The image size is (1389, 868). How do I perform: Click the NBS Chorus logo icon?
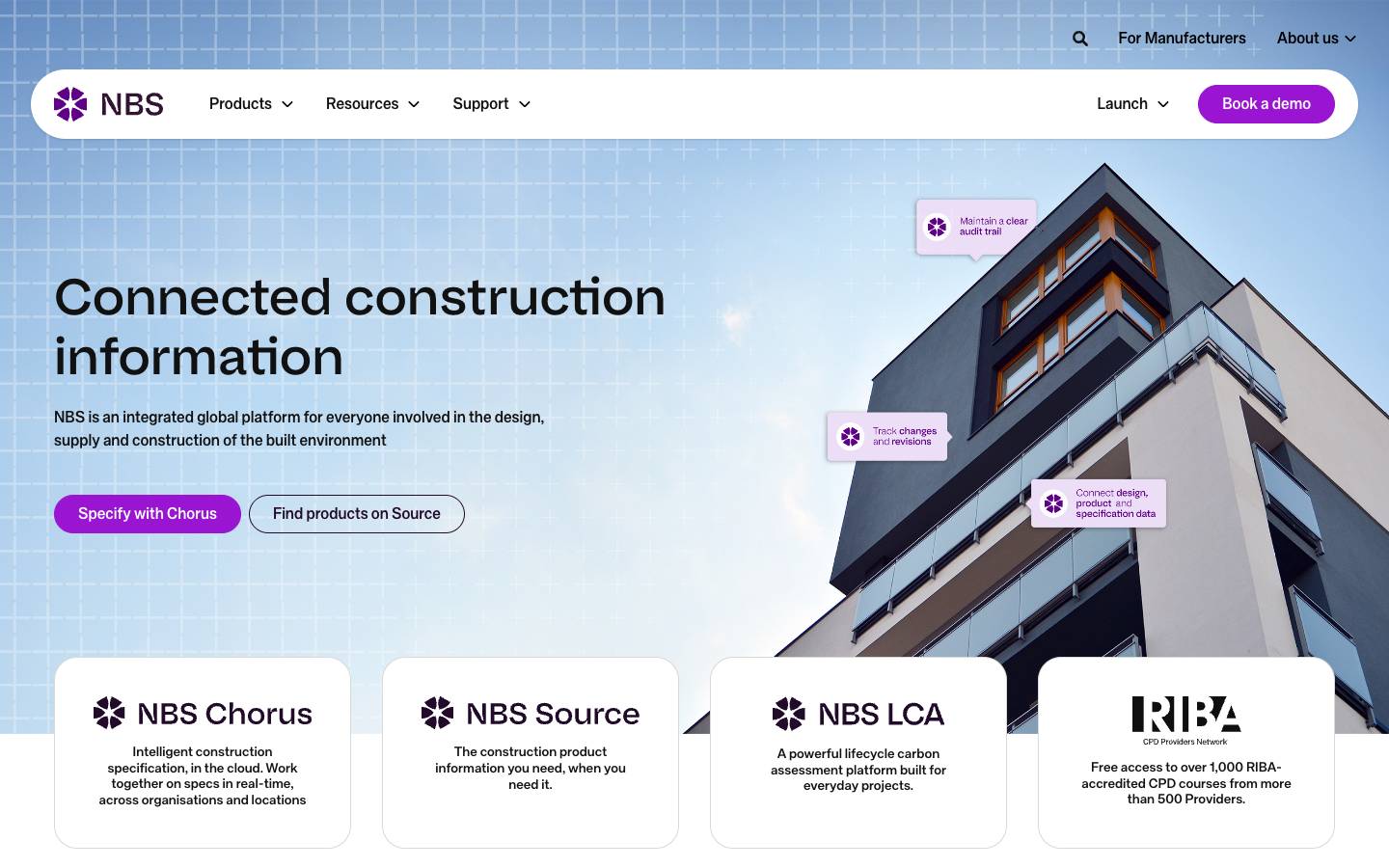coord(109,713)
